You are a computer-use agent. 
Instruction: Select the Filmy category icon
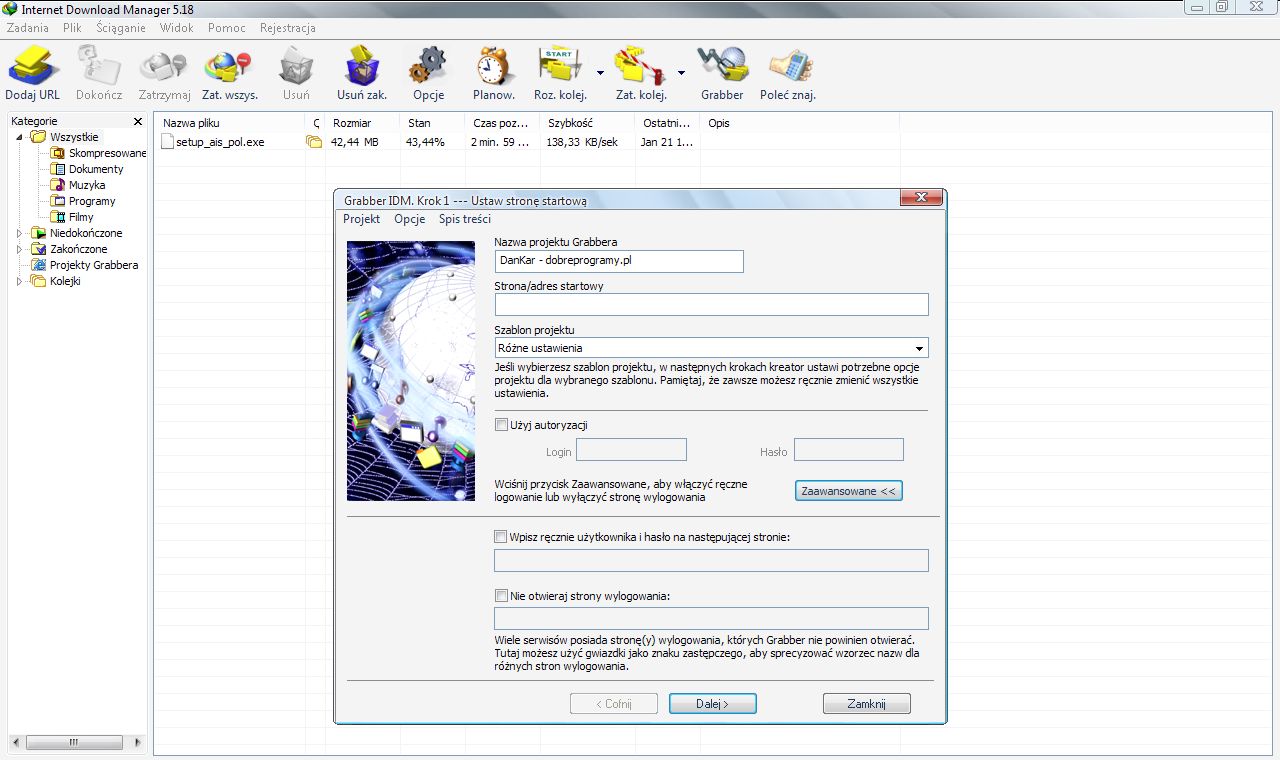(57, 217)
